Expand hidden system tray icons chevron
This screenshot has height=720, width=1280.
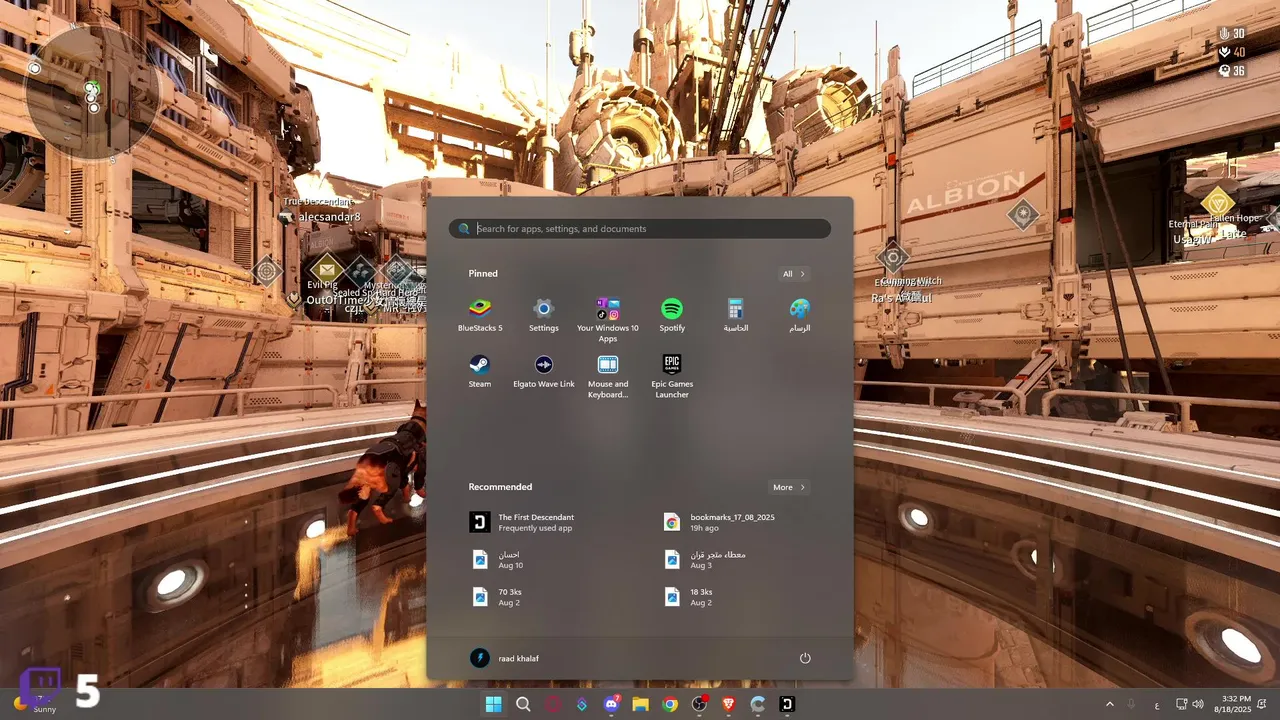[x=1109, y=704]
